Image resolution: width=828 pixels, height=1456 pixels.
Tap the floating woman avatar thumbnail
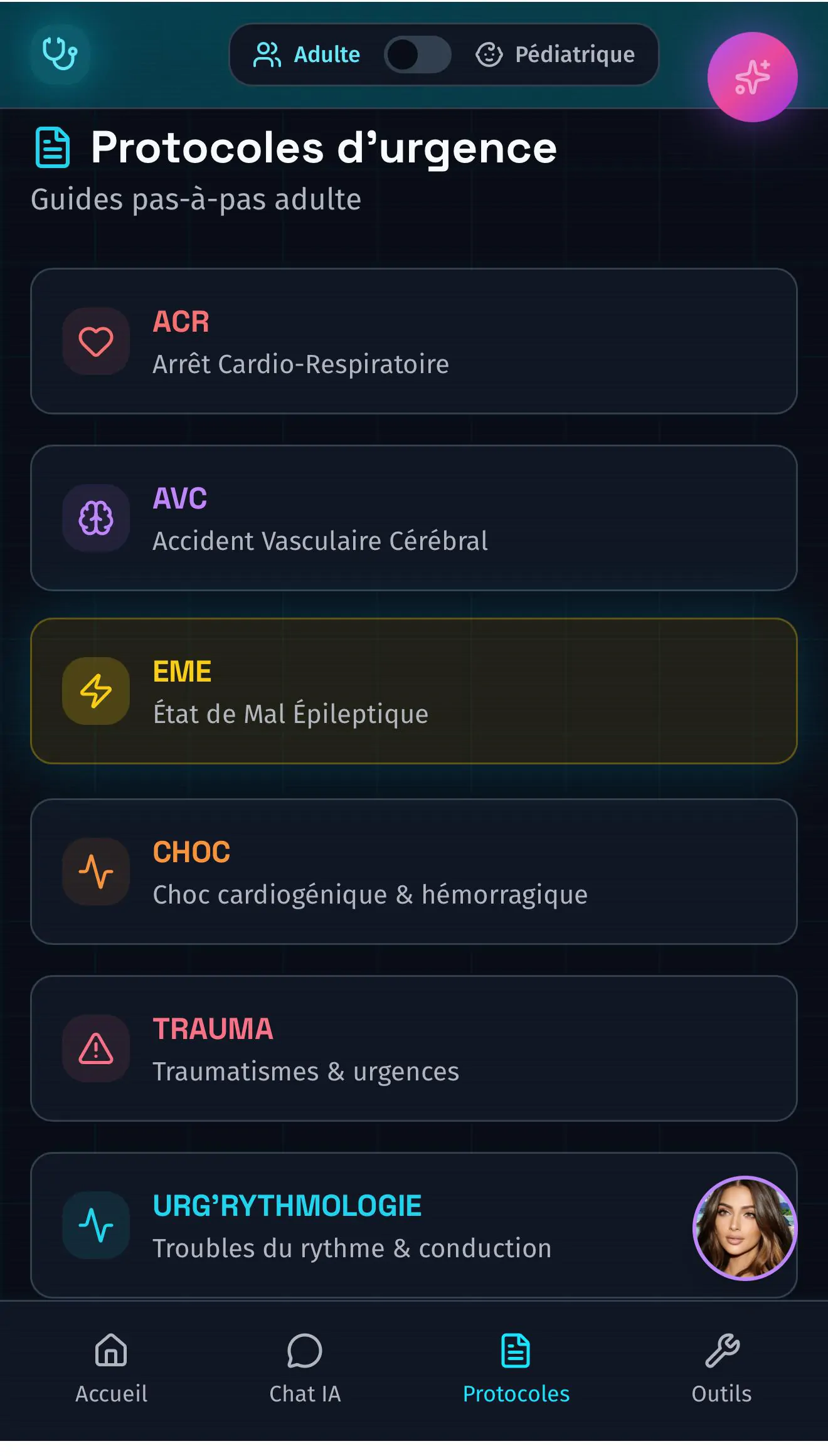tap(745, 1228)
